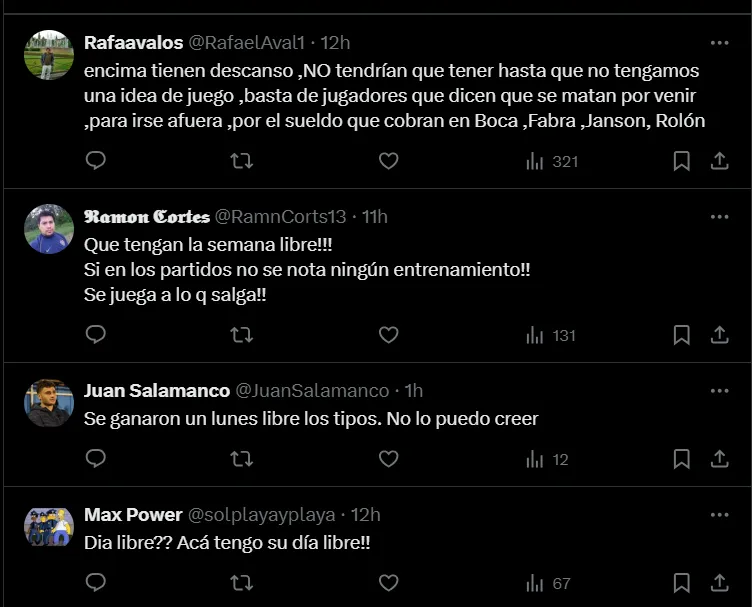Viewport: 752px width, 607px height.
Task: Expand more options menu on Max Power's tweet
Action: (719, 515)
